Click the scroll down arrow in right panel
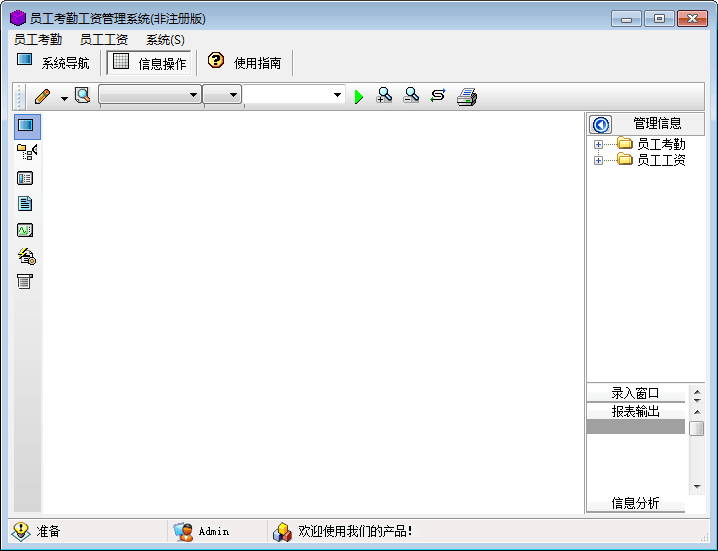 (697, 487)
